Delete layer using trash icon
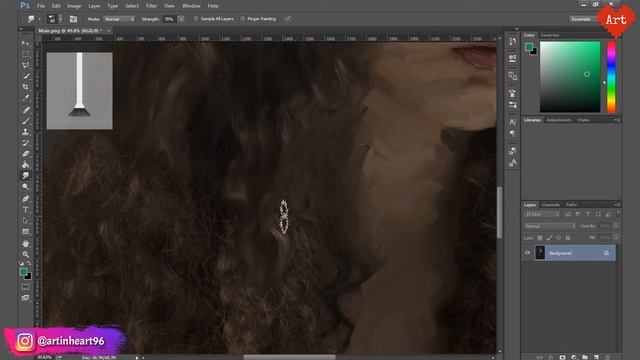The image size is (640, 360). (607, 357)
